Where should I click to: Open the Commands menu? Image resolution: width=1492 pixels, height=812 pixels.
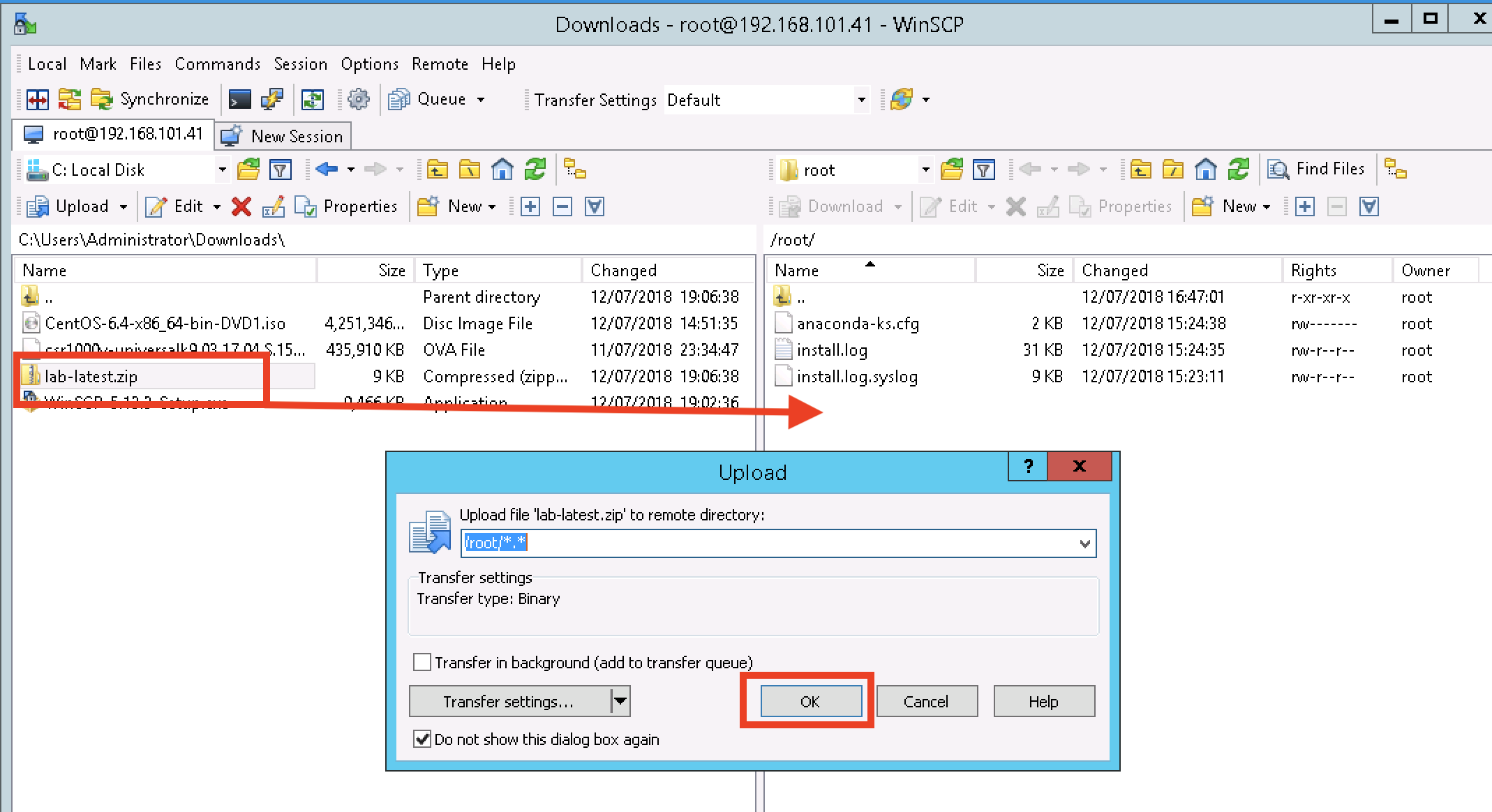tap(217, 64)
